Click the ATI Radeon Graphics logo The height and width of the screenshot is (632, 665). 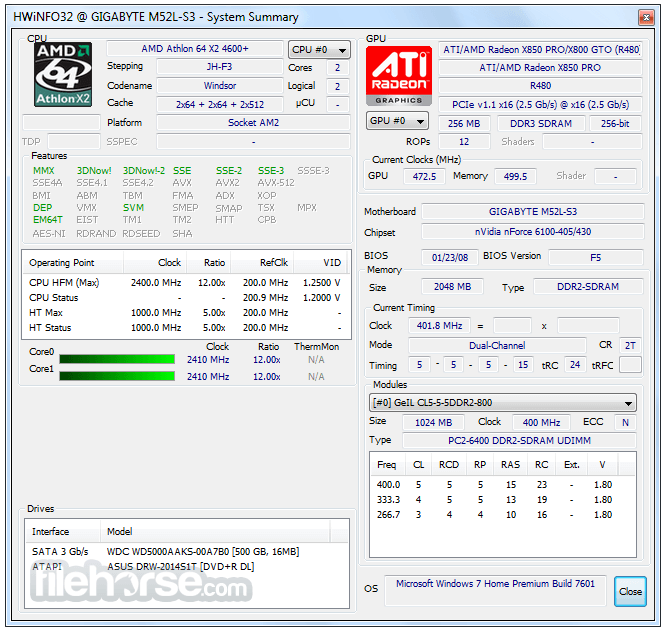(x=399, y=76)
